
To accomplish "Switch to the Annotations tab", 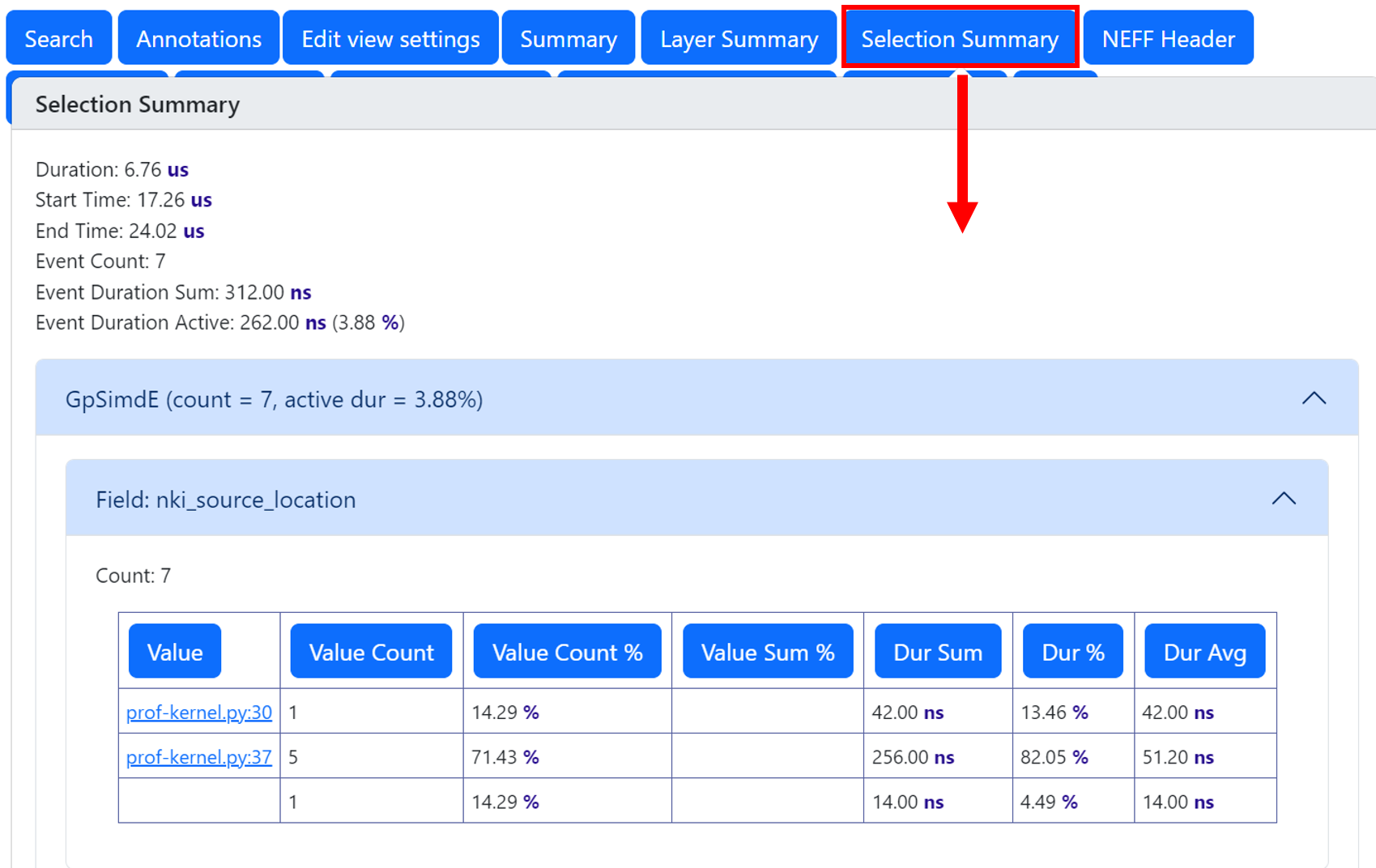I will pos(198,38).
